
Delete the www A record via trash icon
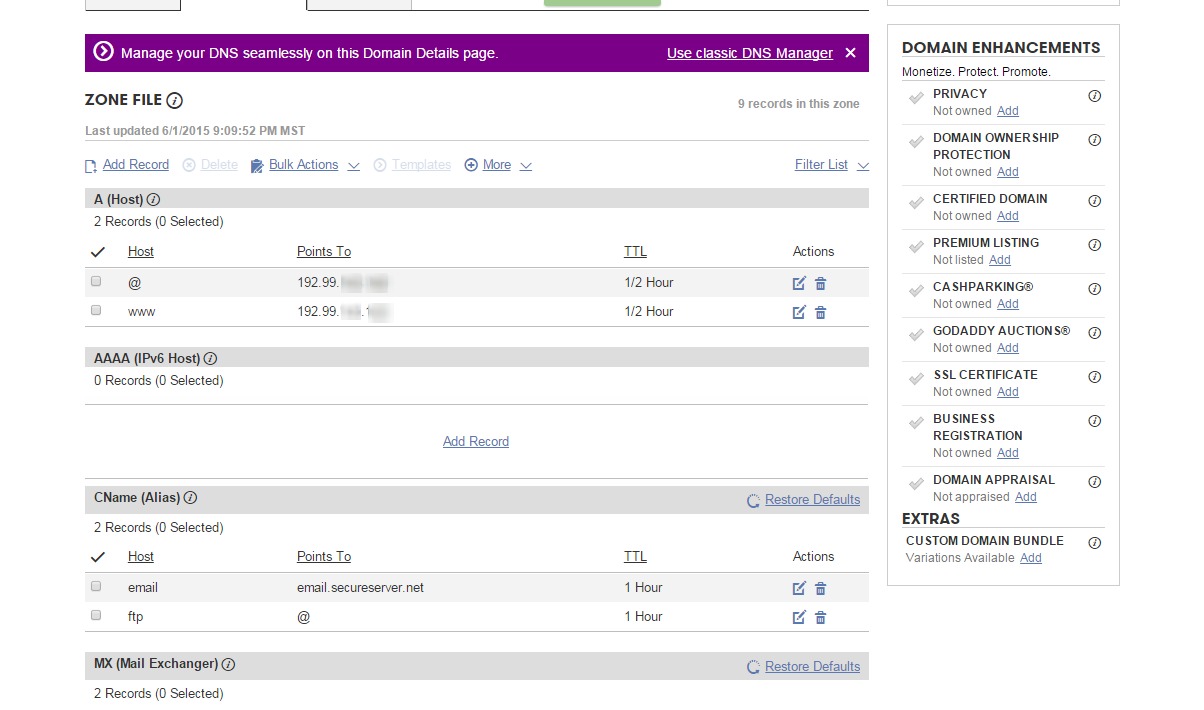tap(820, 312)
